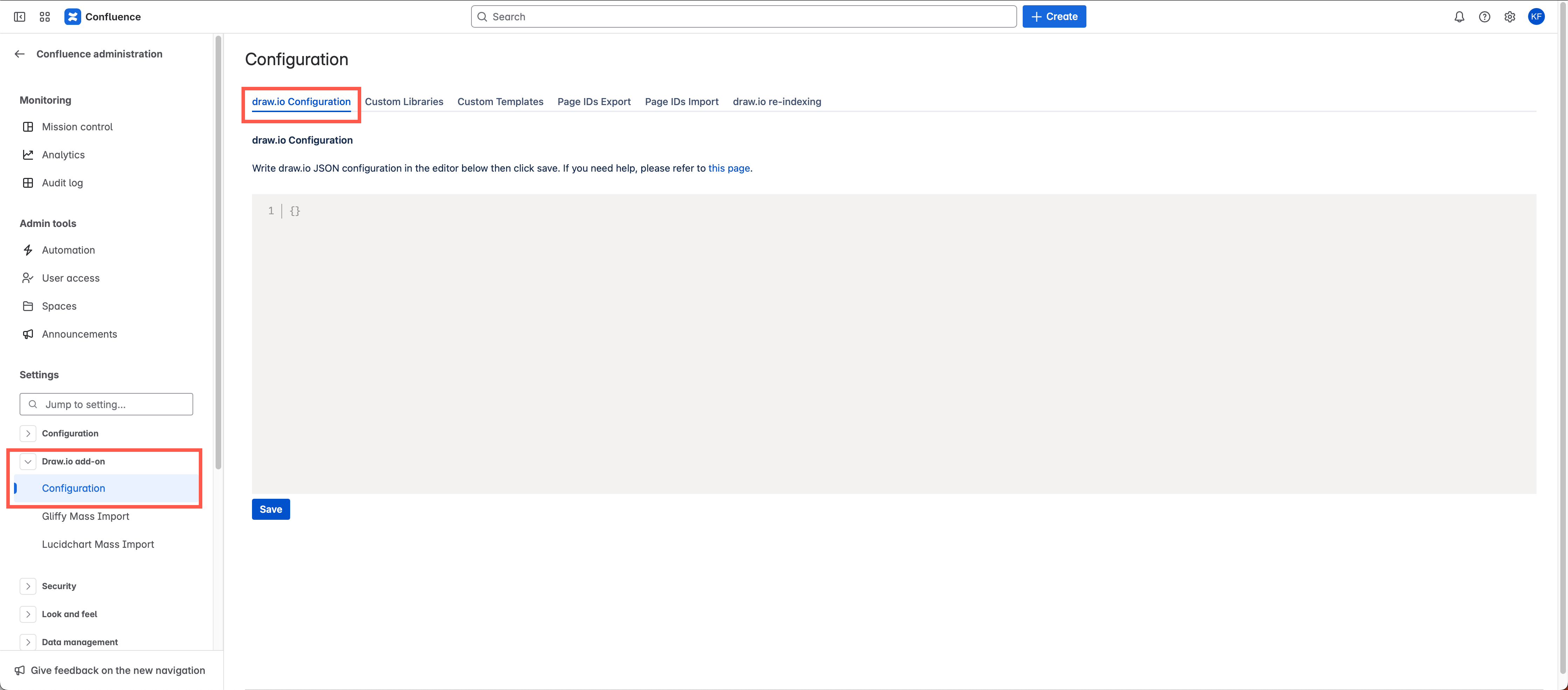
Task: Open Confluence settings gear
Action: 1510,16
